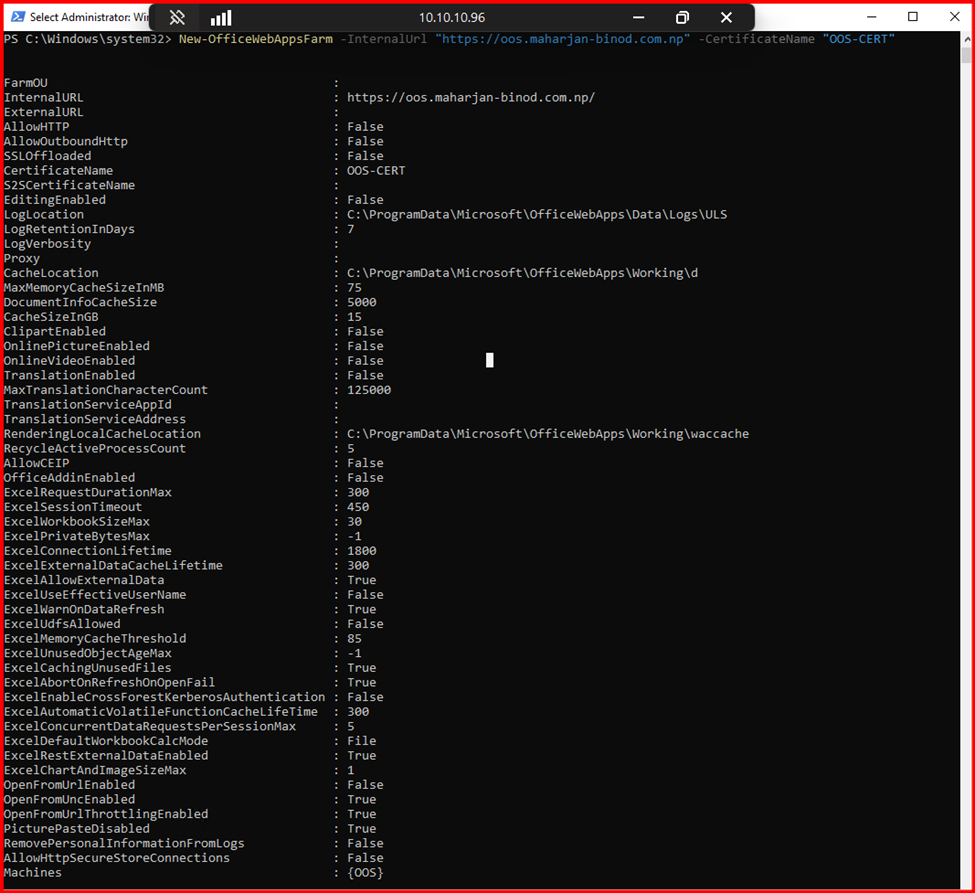Check the connection signal strength icon
This screenshot has height=893, width=975.
tap(221, 18)
